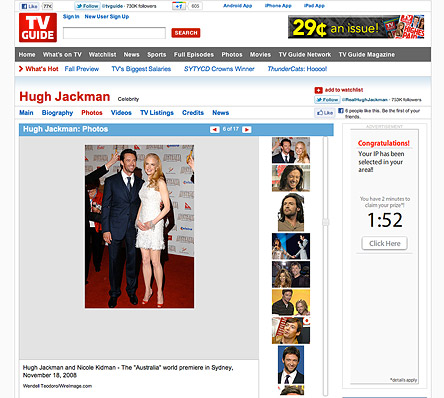Screen dimensions: 444x398
Task: Click the Google +1 button
Action: click(x=179, y=6)
